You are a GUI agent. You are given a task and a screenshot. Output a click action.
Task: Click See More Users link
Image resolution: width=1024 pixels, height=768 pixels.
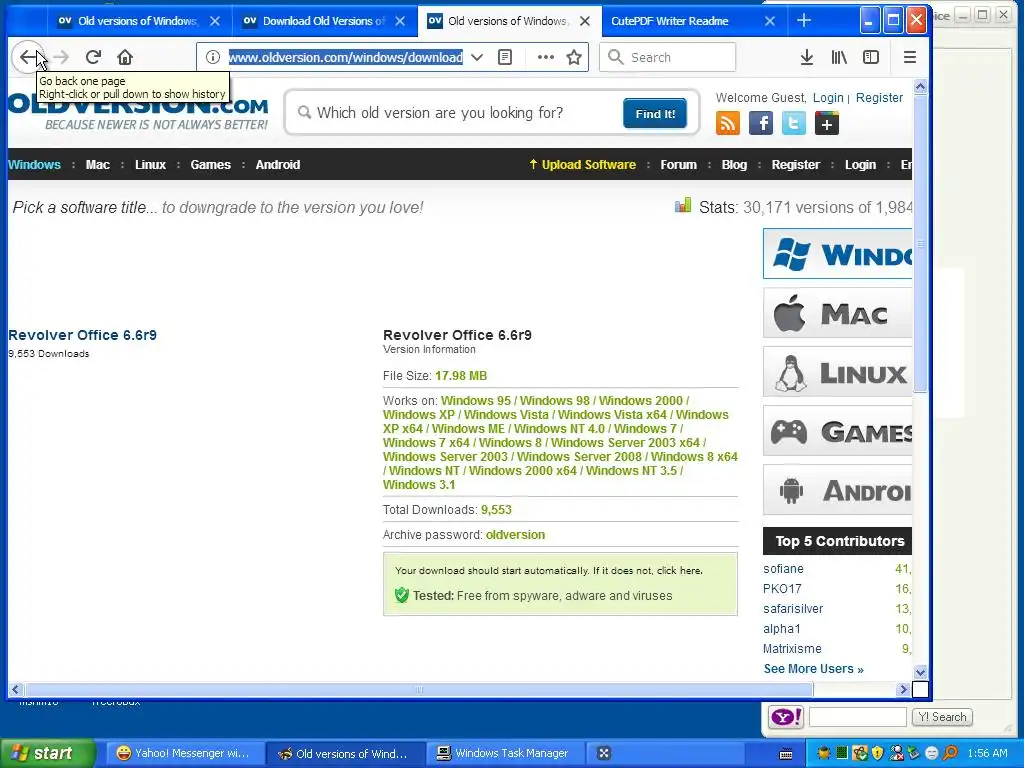click(814, 669)
